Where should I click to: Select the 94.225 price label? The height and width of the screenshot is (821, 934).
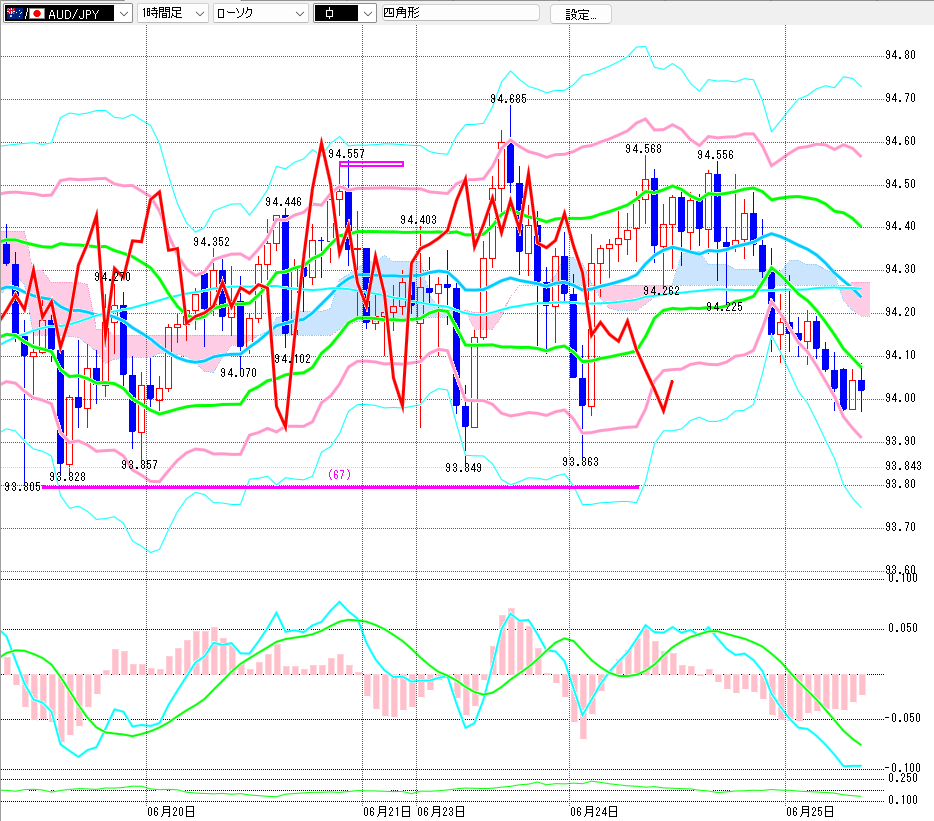click(724, 307)
